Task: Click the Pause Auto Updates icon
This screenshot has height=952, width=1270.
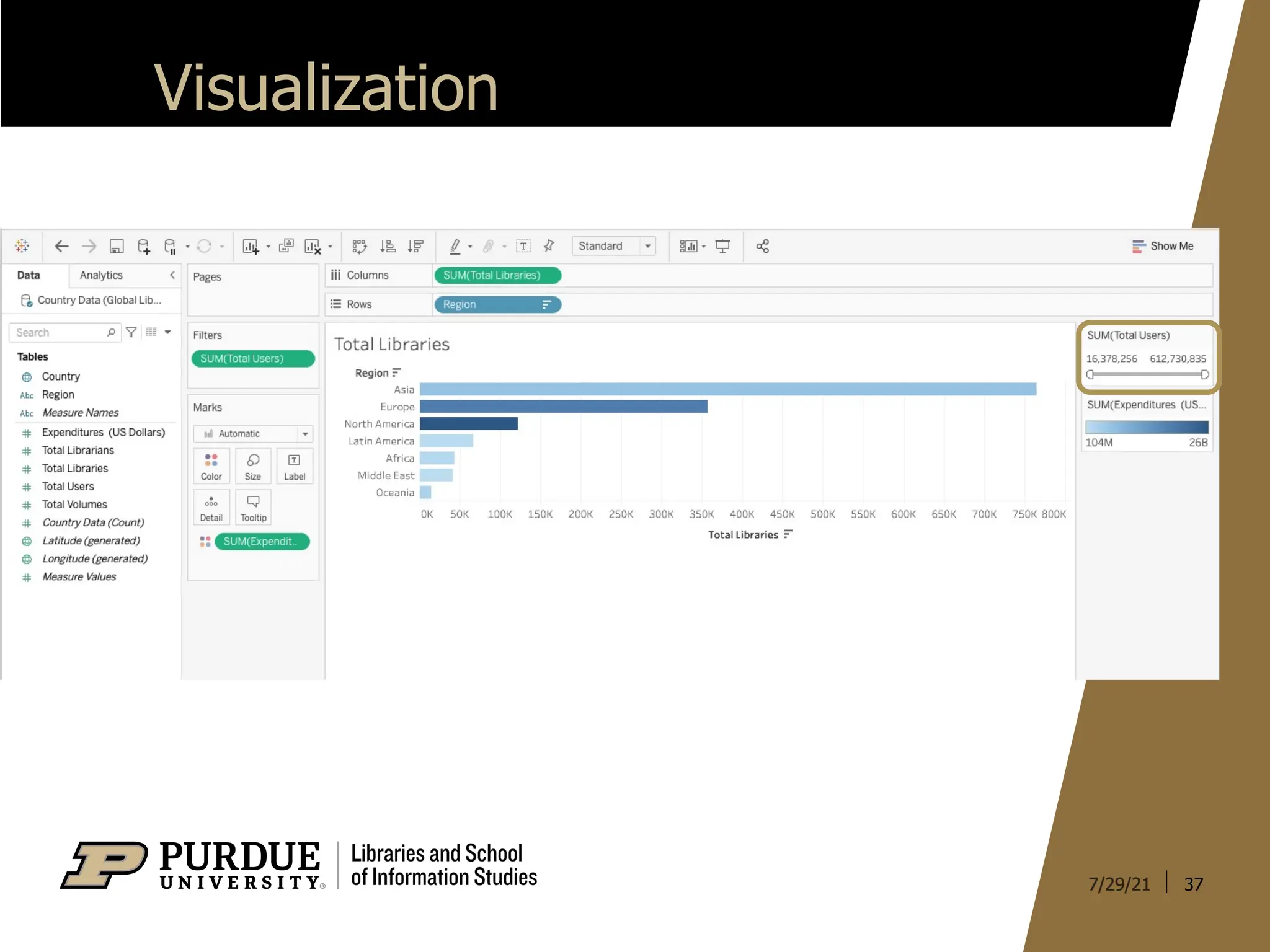Action: (171, 247)
